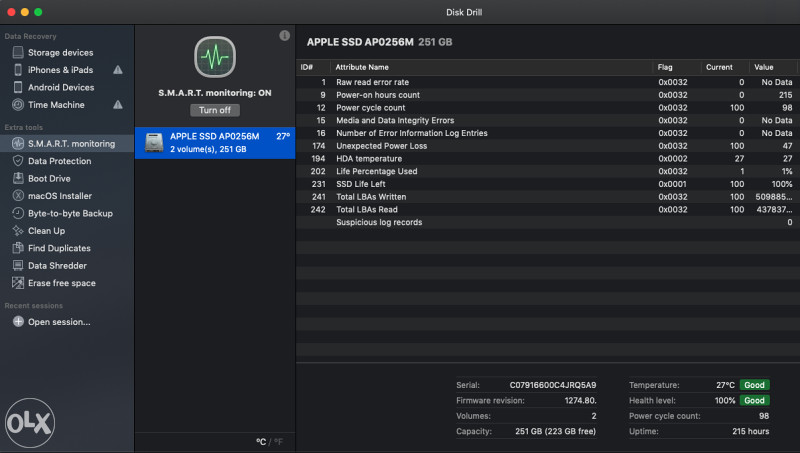800x453 pixels.
Task: Open the Clean Up sparkle icon
Action: pos(18,231)
